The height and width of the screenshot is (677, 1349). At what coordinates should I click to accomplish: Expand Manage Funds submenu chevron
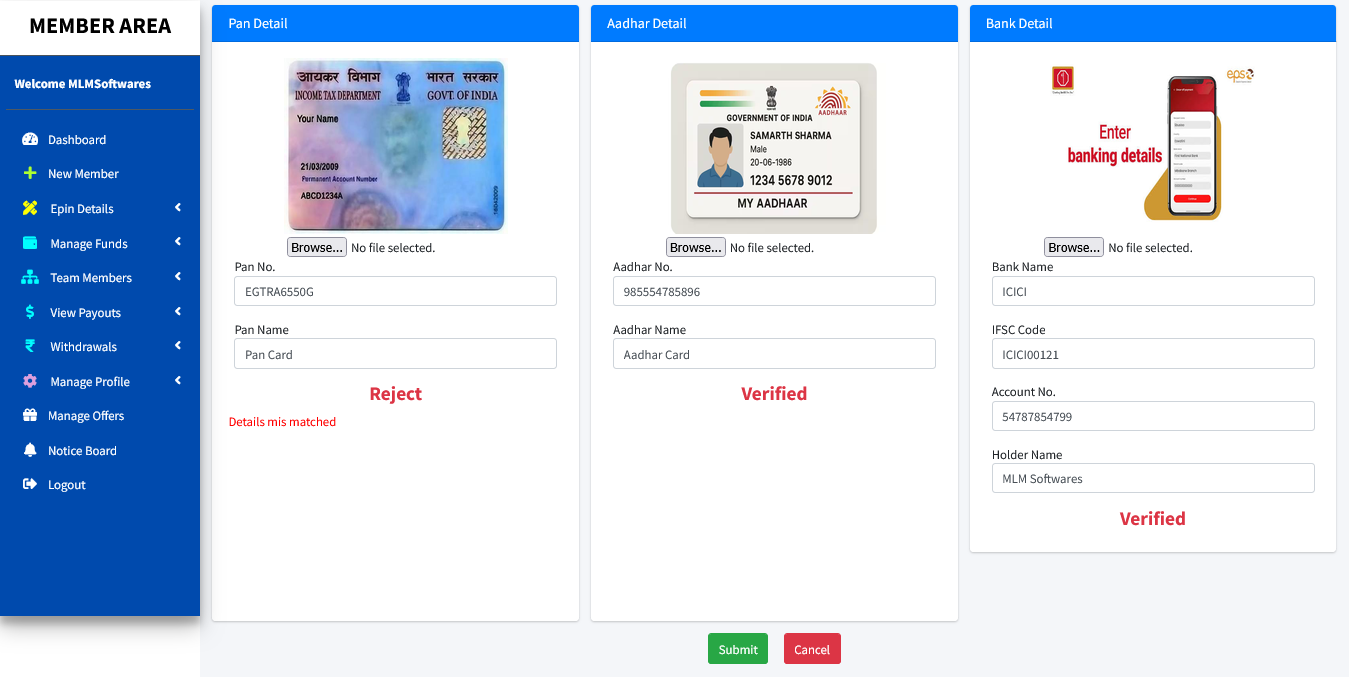[178, 242]
